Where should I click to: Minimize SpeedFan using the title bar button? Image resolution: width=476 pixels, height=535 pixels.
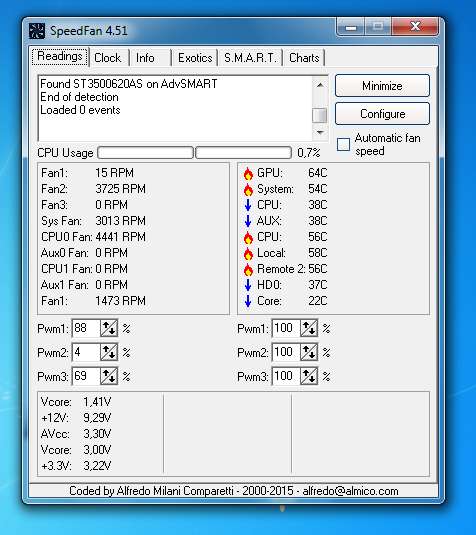click(351, 26)
